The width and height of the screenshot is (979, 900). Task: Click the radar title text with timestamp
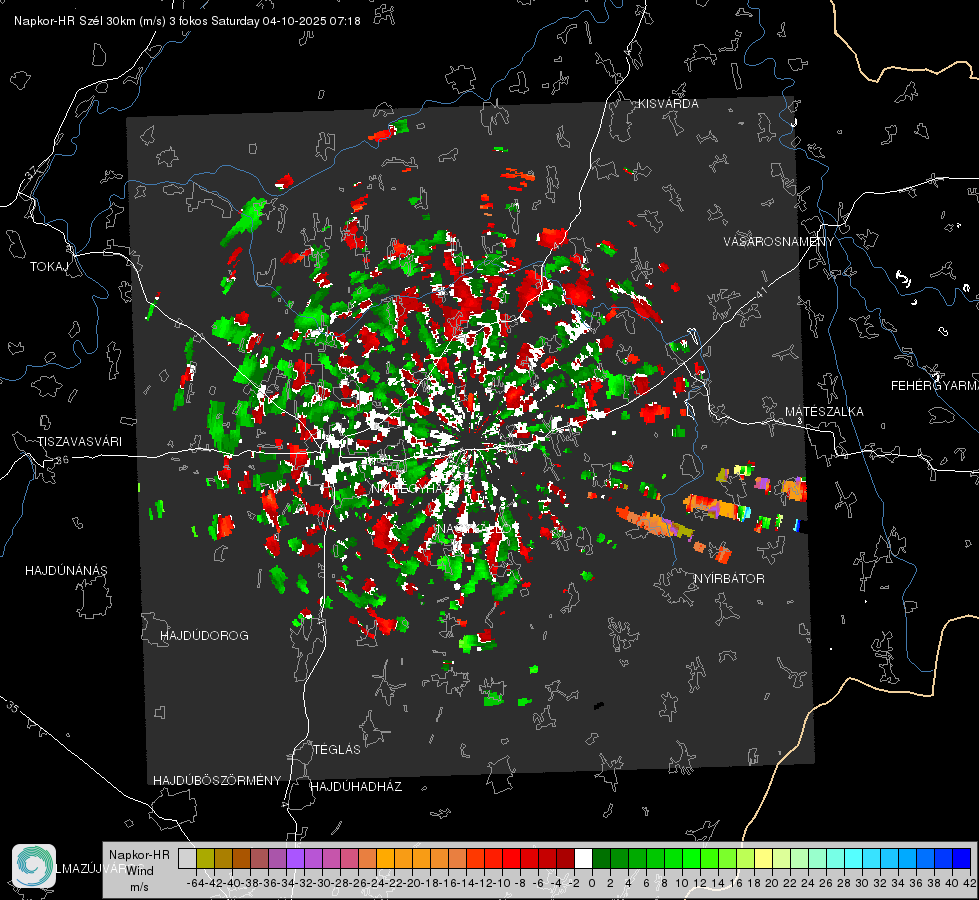tap(187, 21)
